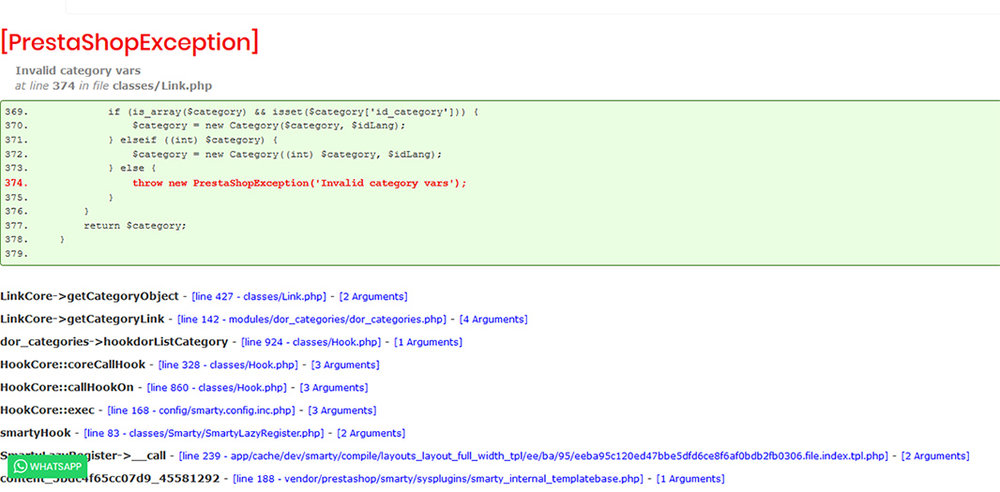Expand 2 Arguments for smartyHook
This screenshot has width=1000, height=492.
click(371, 433)
